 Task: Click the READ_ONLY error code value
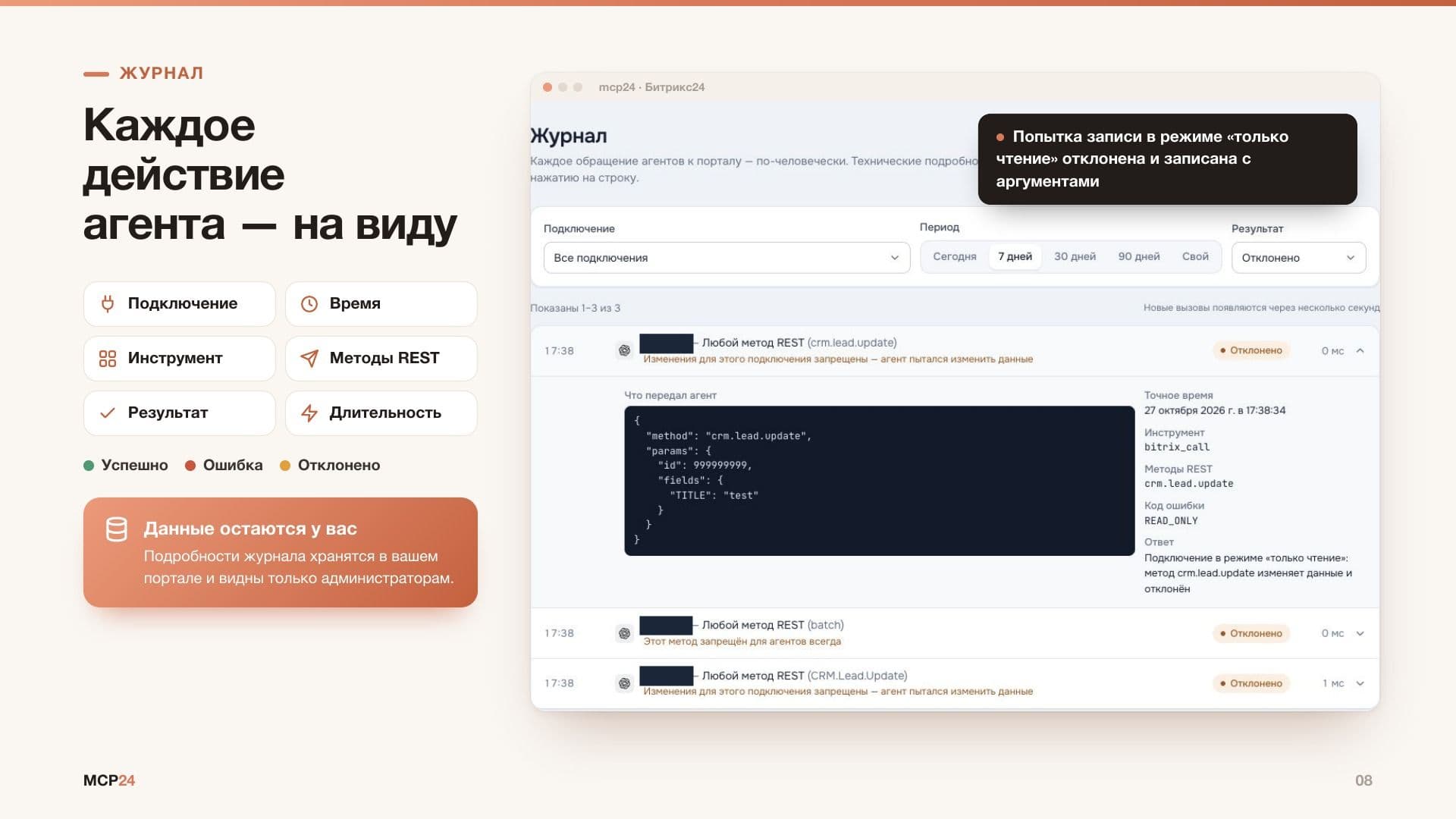1171,521
